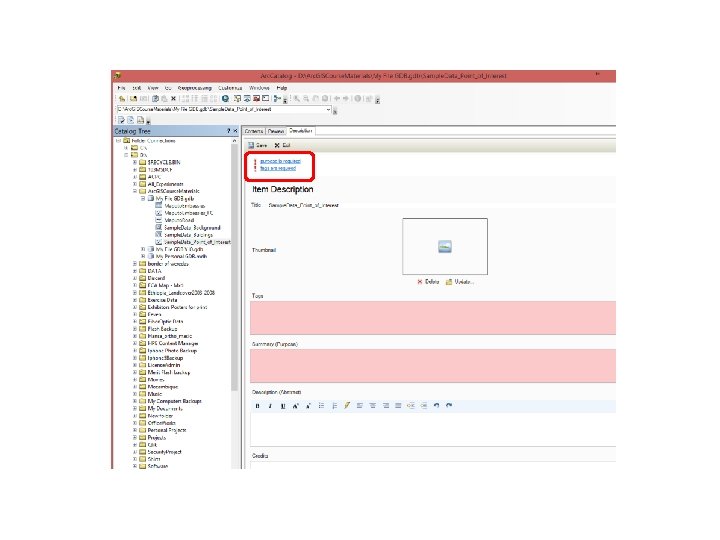Image resolution: width=720 pixels, height=540 pixels.
Task: Center-align the description text
Action: (x=373, y=406)
